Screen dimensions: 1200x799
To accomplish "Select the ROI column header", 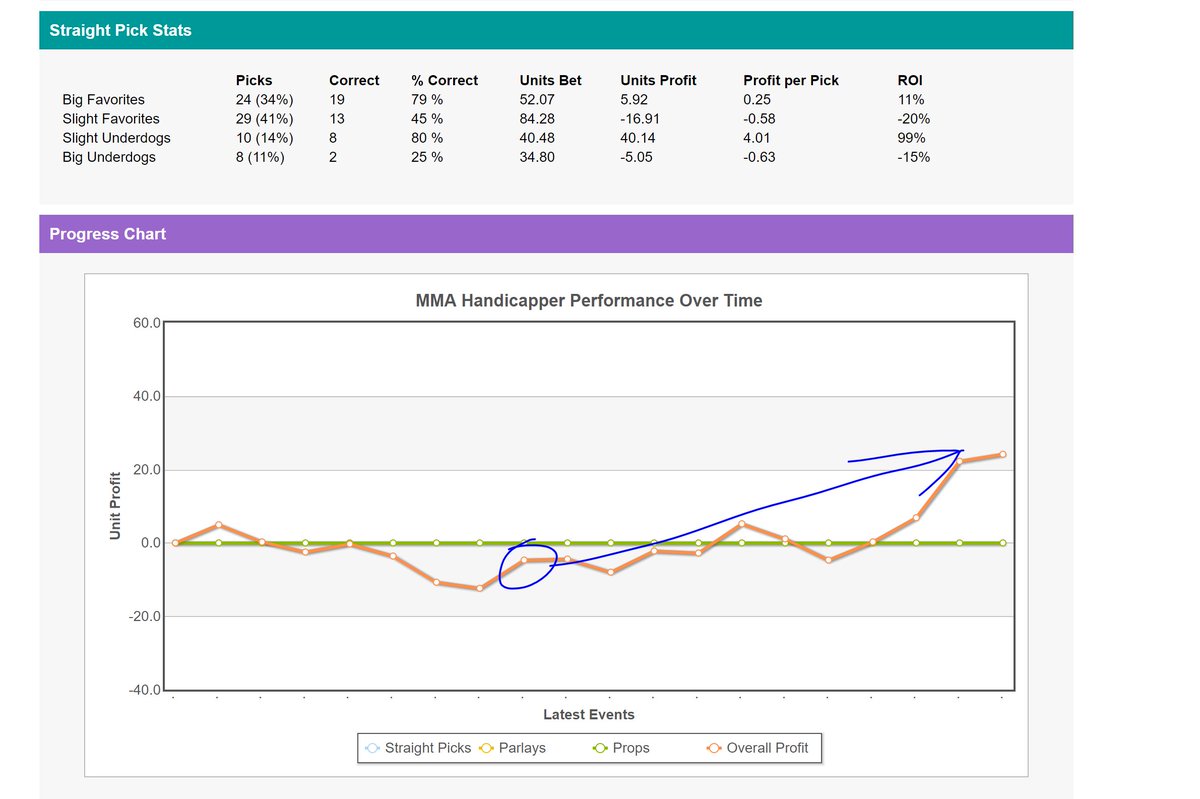I will [x=911, y=80].
